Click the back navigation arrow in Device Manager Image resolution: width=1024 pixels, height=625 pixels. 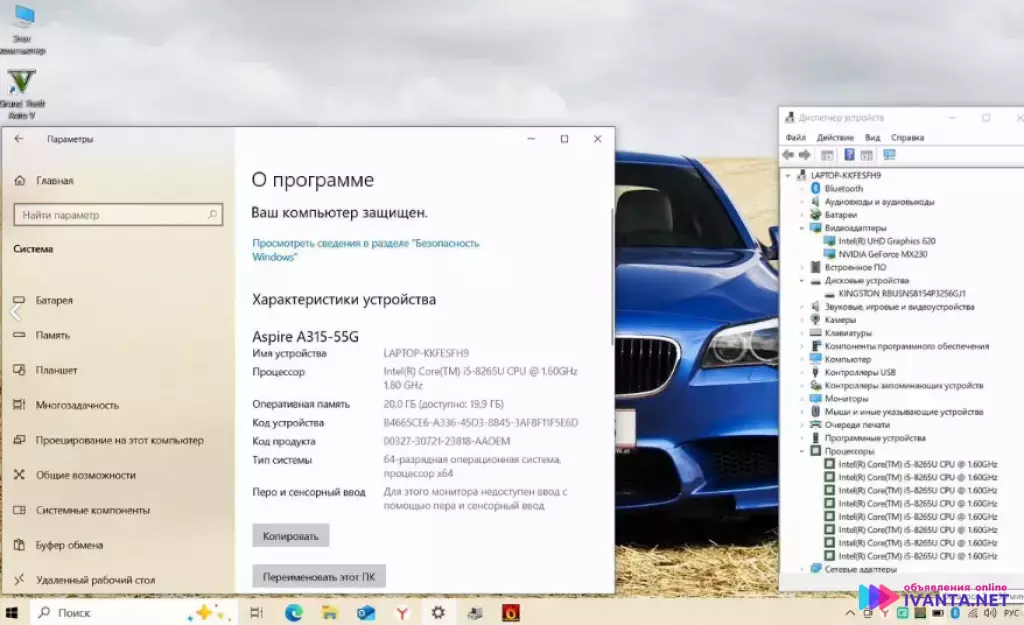788,154
